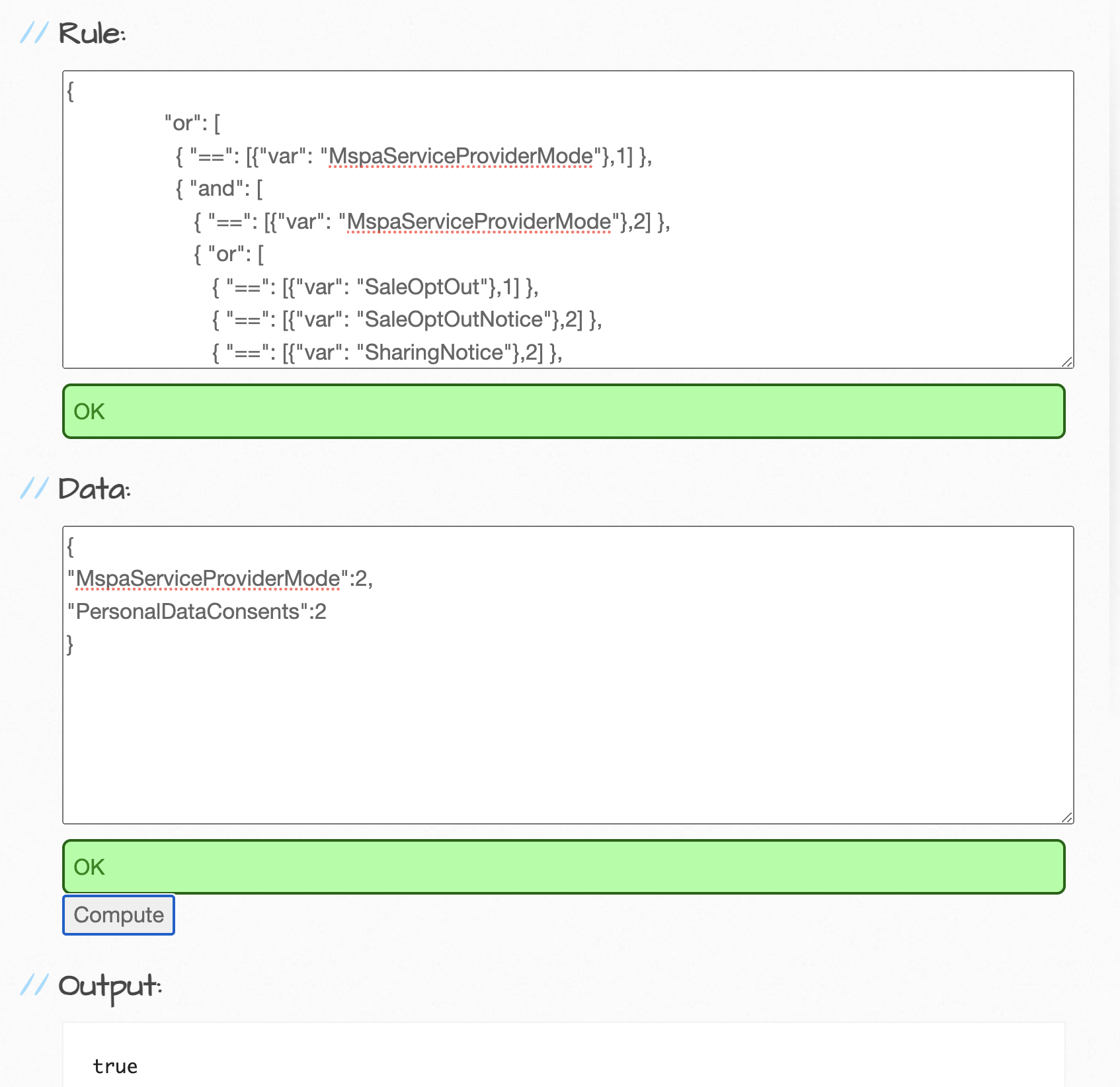Click the Data section heading

(x=93, y=489)
